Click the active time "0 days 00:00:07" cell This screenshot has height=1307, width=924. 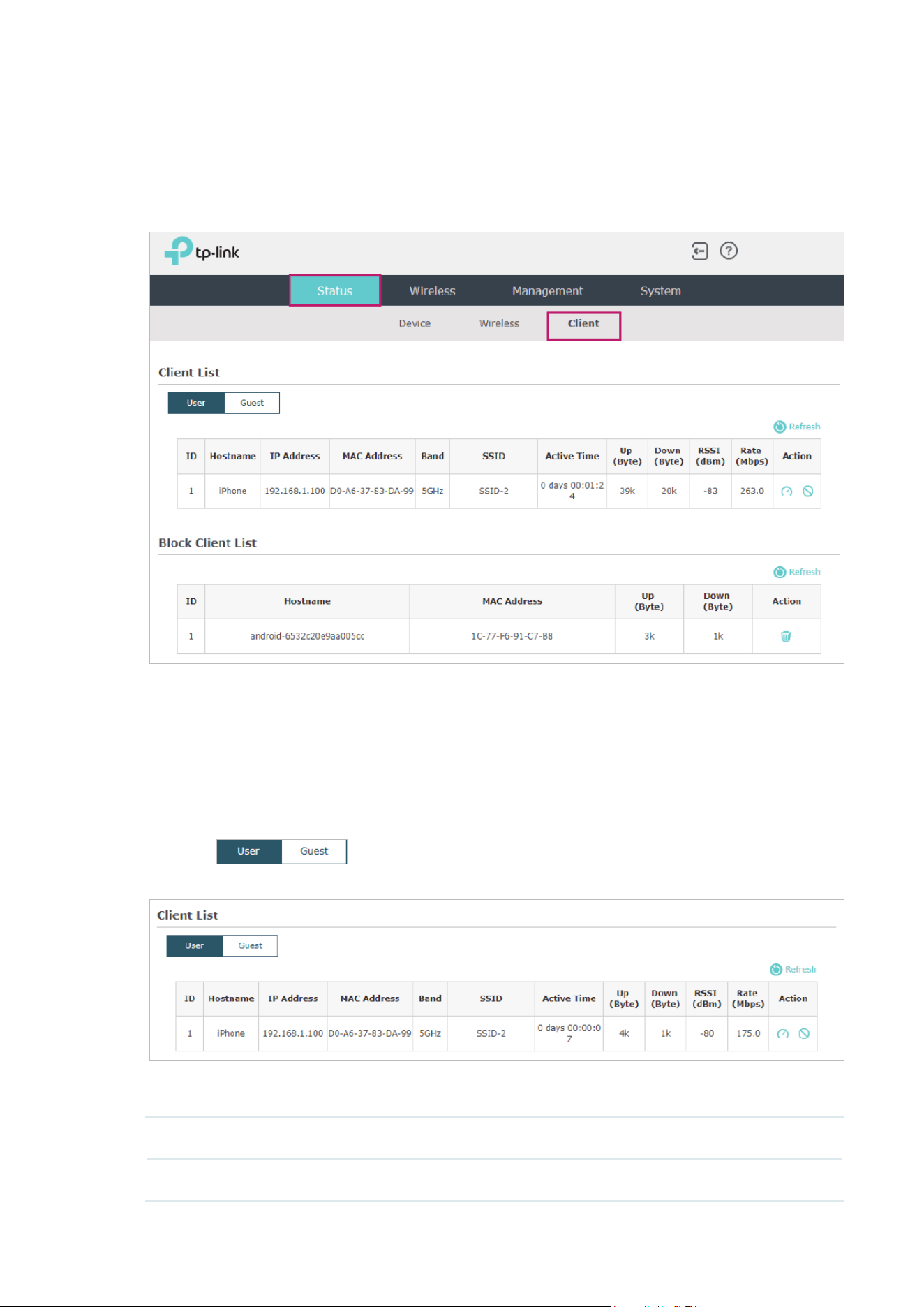coord(569,1033)
